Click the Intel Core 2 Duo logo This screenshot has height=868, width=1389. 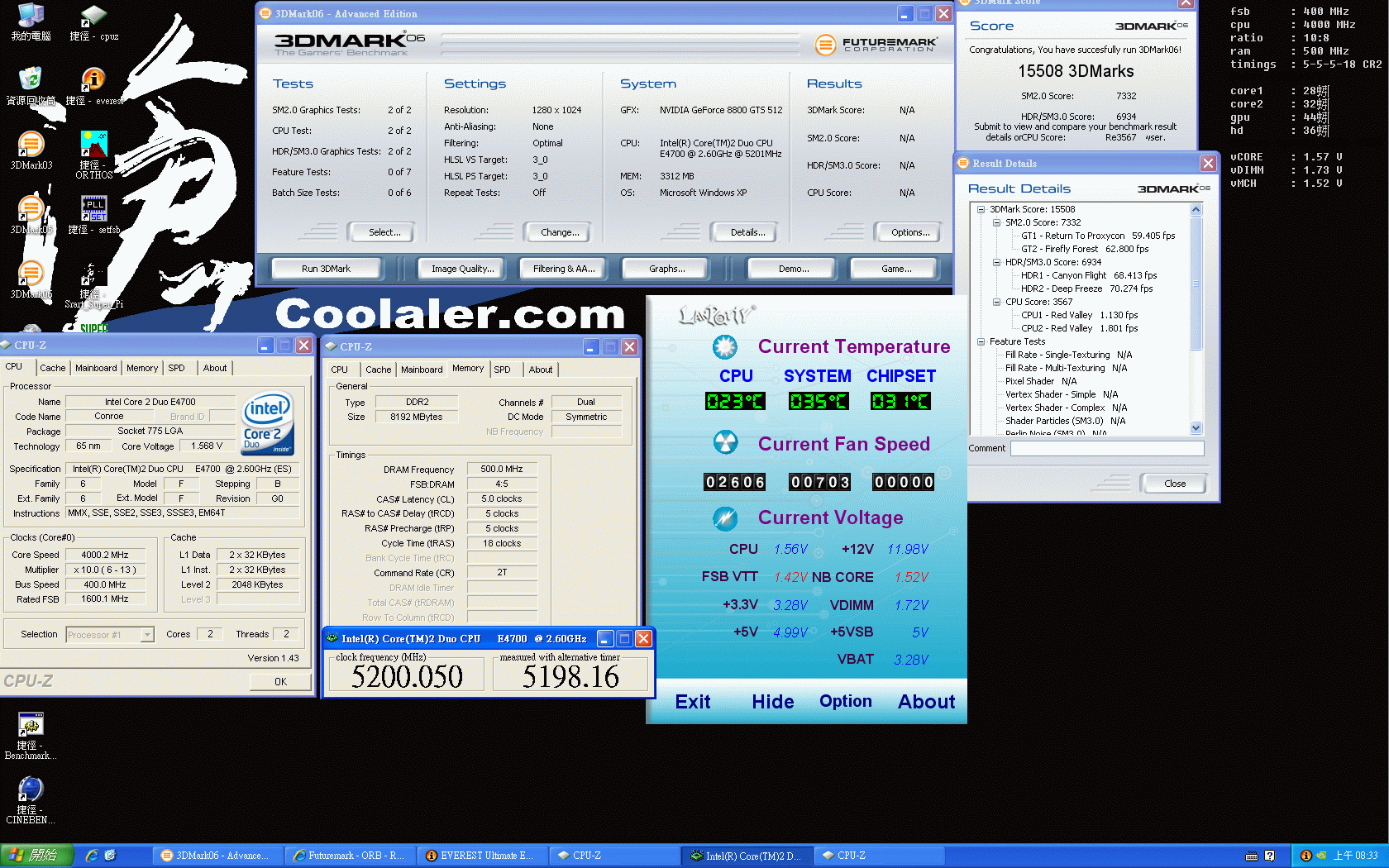click(x=267, y=423)
